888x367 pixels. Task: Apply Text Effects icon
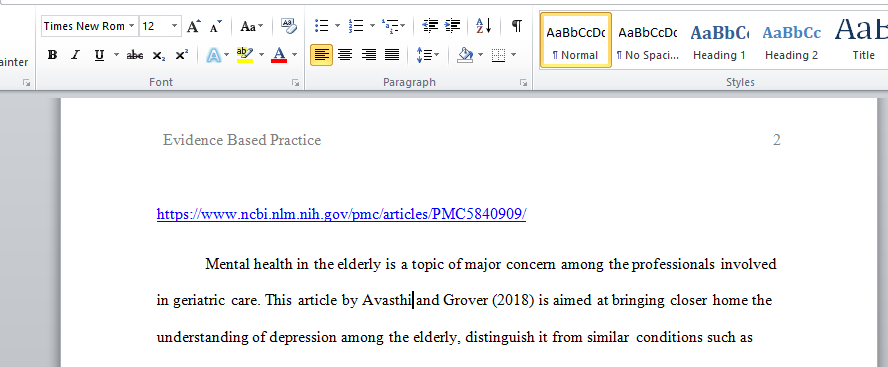point(214,55)
